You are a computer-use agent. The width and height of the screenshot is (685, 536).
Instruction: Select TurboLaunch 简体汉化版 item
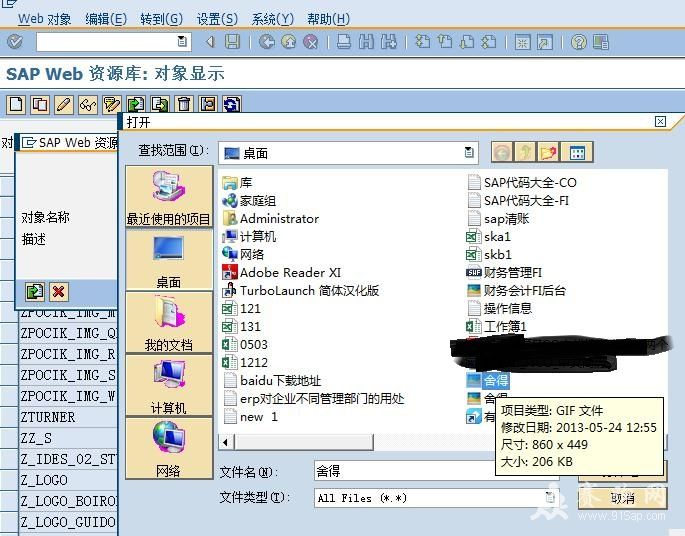coord(301,290)
